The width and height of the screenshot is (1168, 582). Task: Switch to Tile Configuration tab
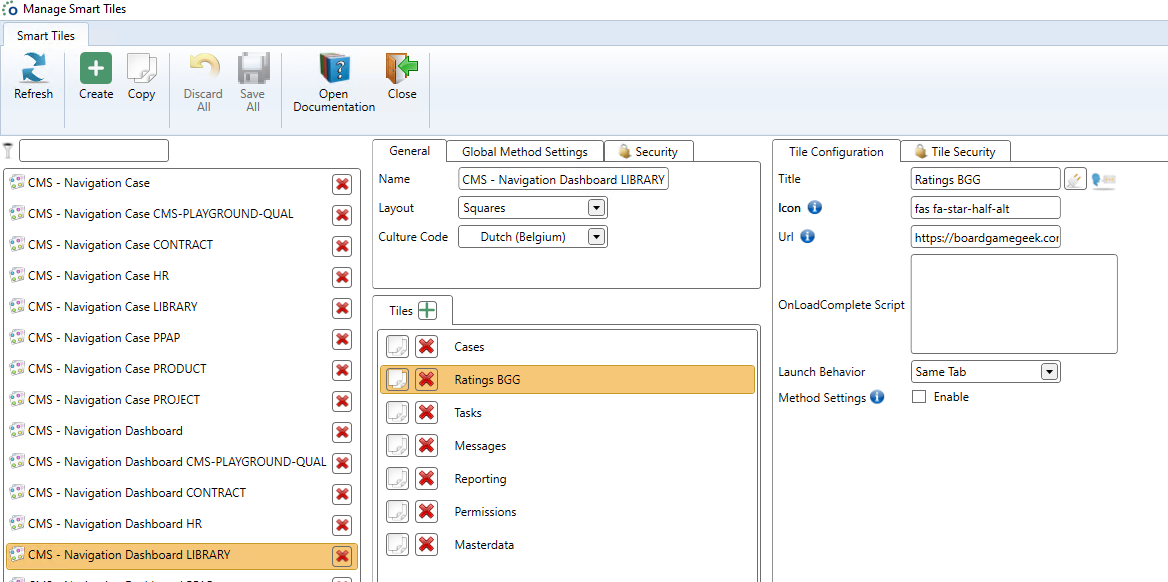837,151
